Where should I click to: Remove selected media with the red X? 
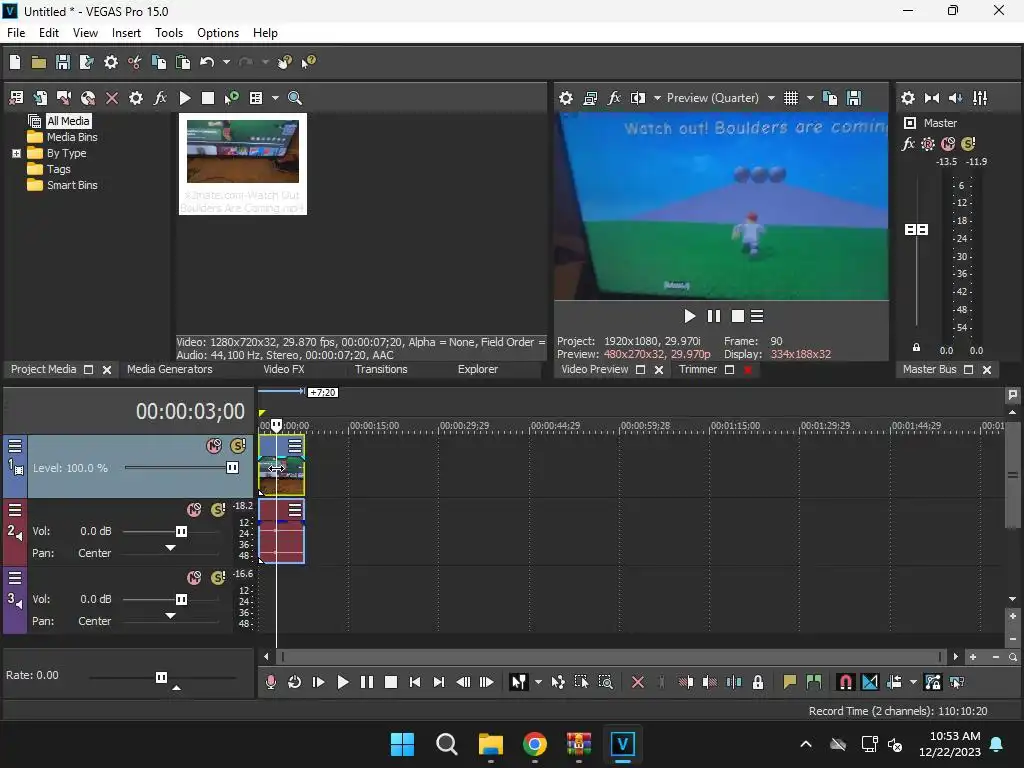tap(112, 98)
